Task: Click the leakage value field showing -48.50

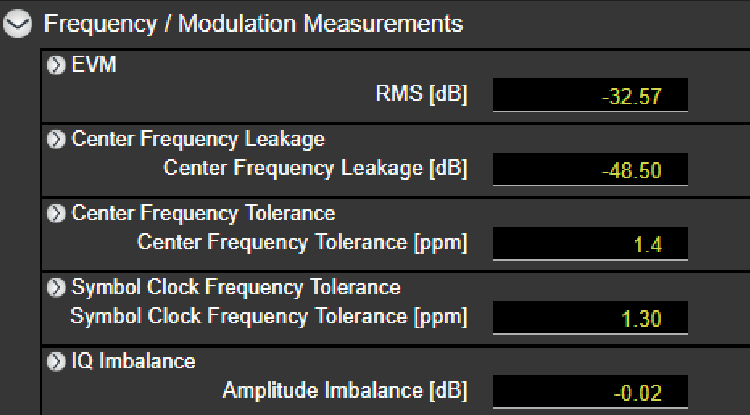Action: (x=590, y=170)
